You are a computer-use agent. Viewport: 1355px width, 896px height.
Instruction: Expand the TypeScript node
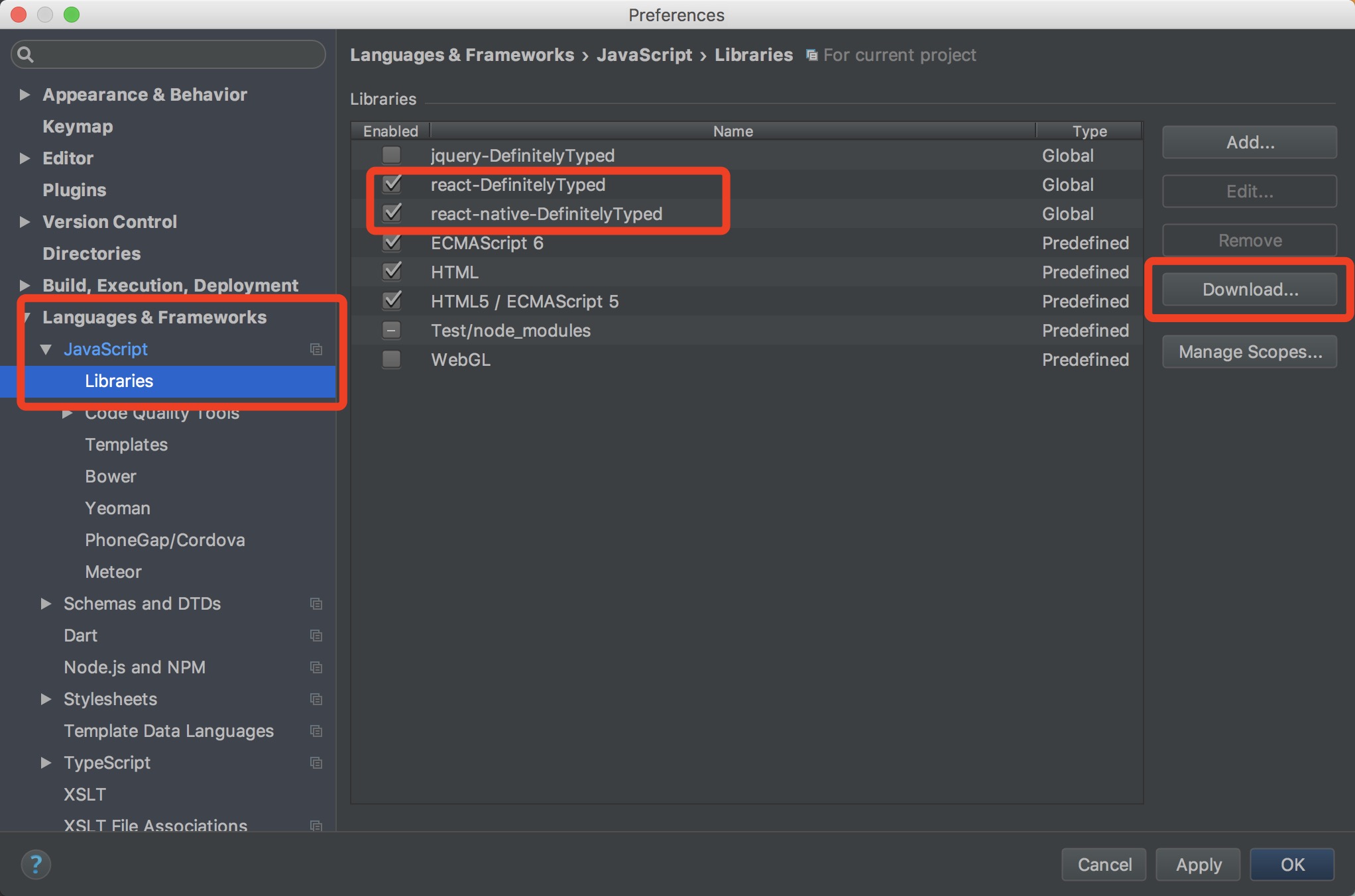click(x=46, y=763)
